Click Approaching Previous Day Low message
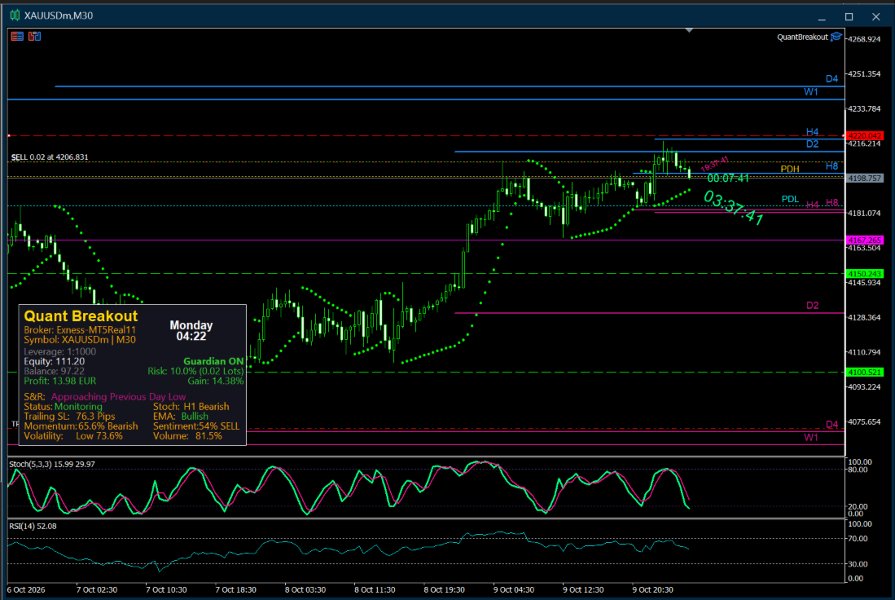Image resolution: width=895 pixels, height=600 pixels. coord(118,396)
